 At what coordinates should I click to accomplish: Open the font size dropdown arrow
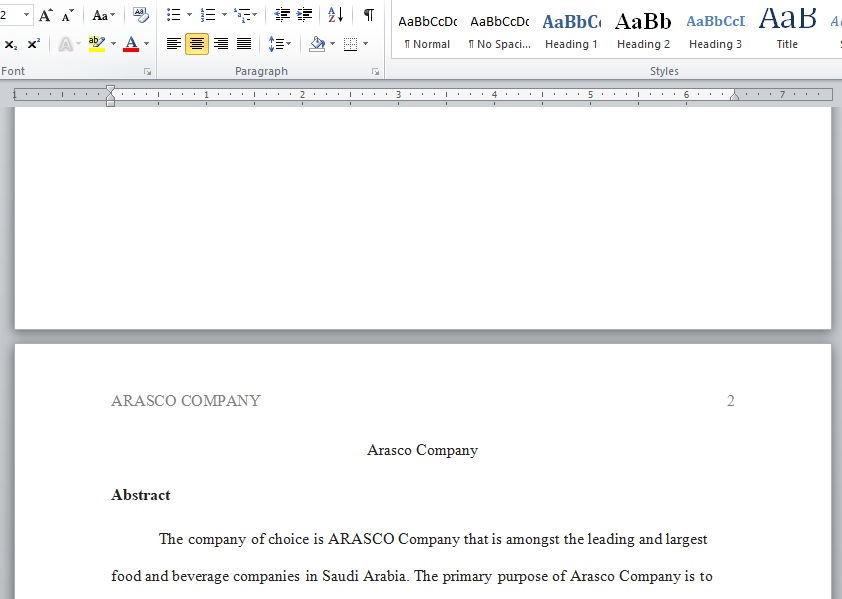(26, 15)
